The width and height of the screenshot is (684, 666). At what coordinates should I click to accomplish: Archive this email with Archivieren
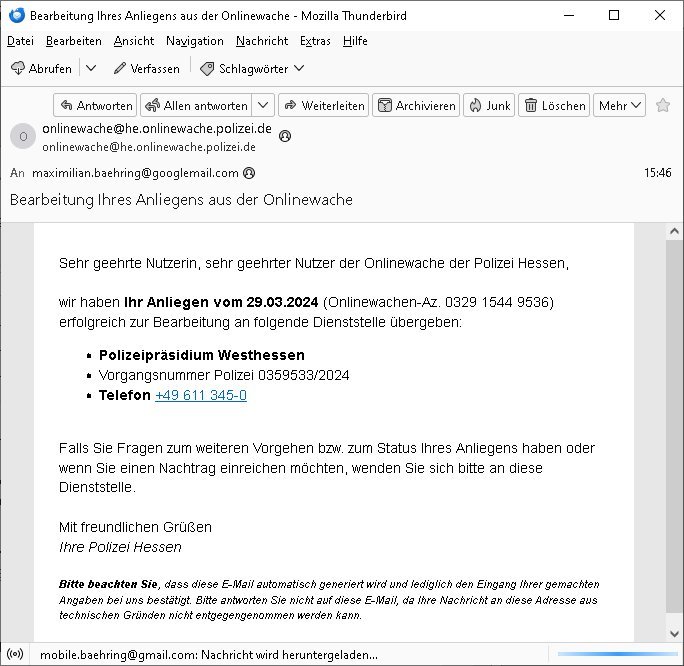coord(416,106)
